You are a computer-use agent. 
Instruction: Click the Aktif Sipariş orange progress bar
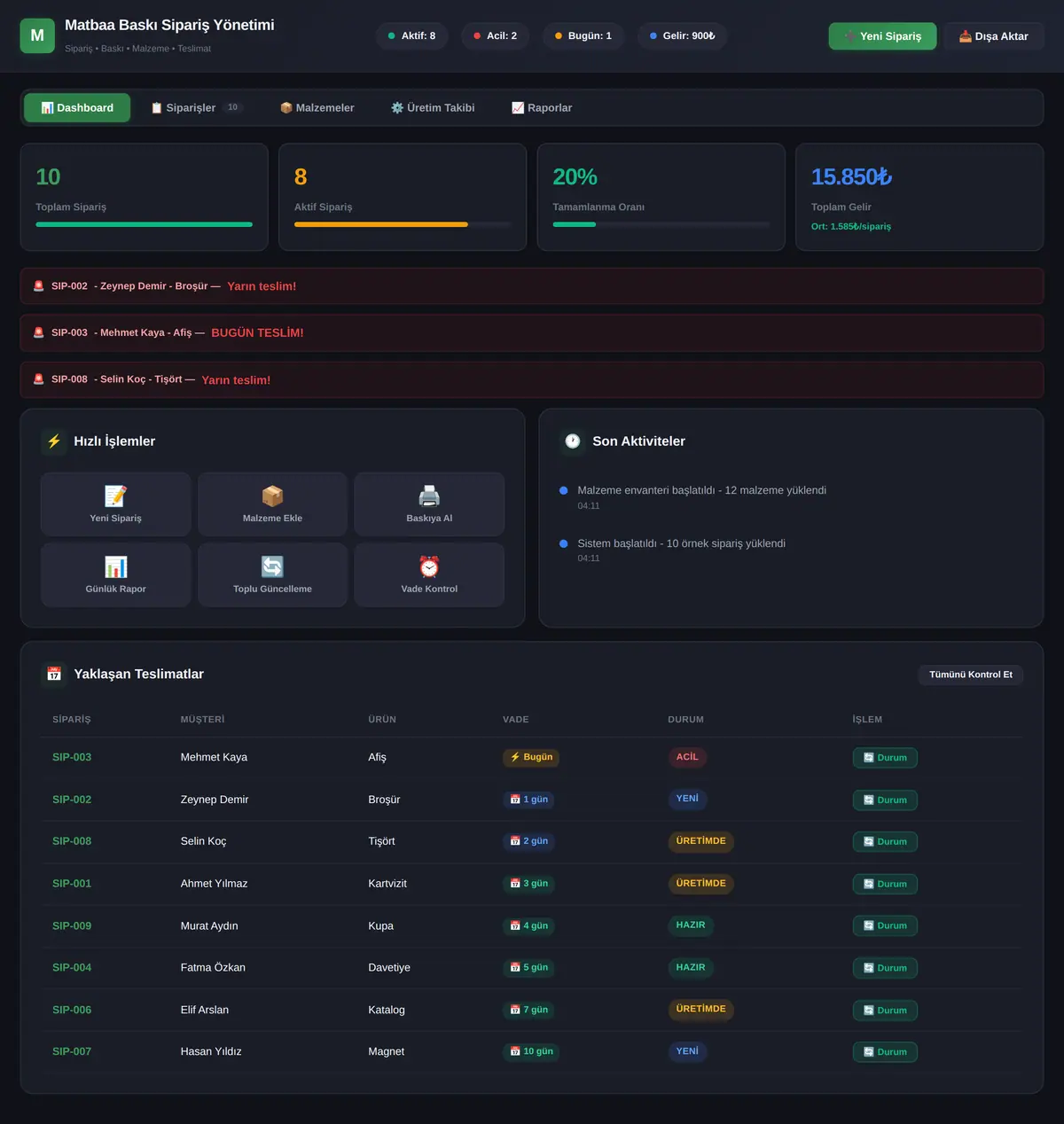coord(403,224)
